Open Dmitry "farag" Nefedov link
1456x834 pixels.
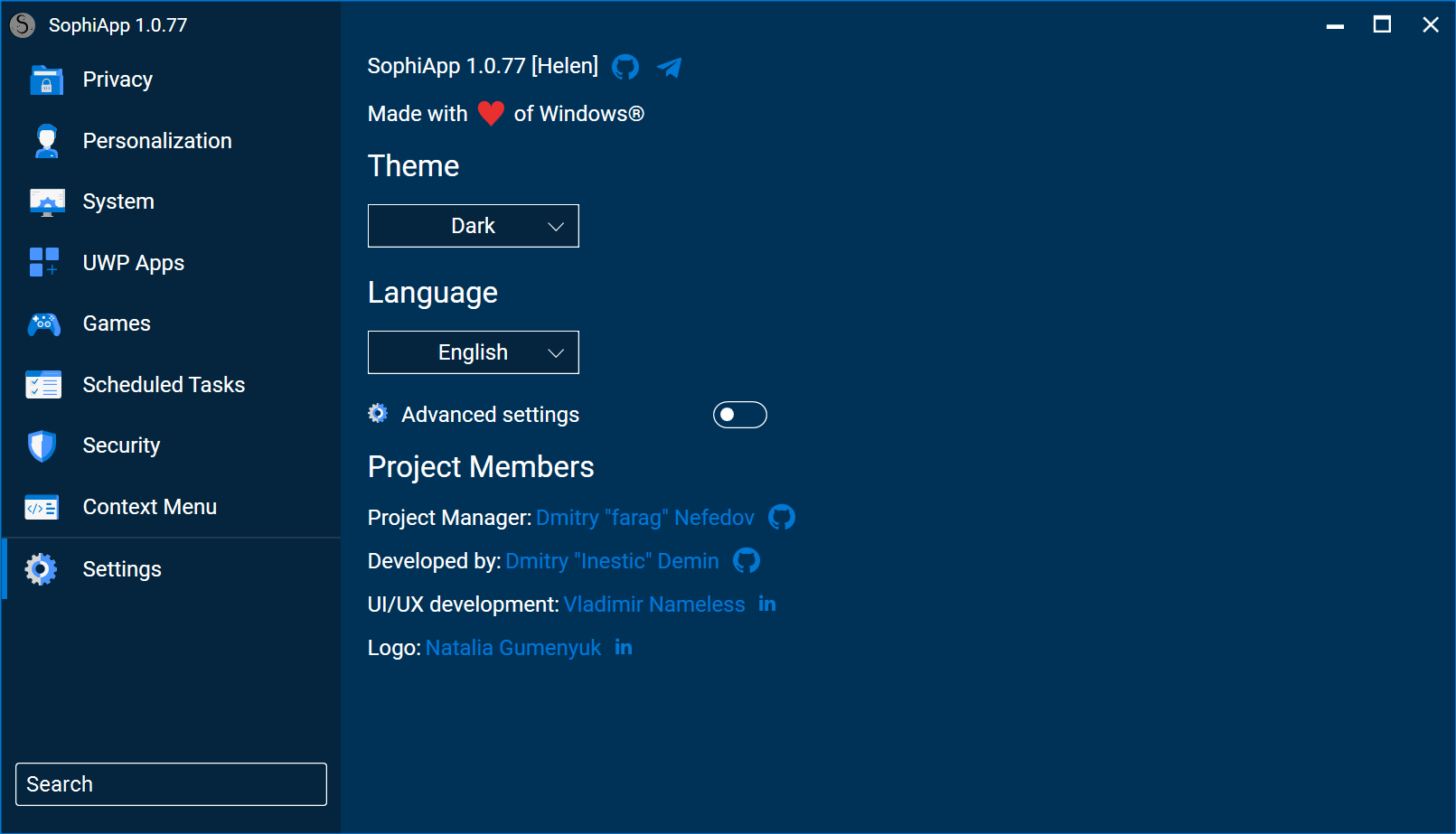[645, 518]
